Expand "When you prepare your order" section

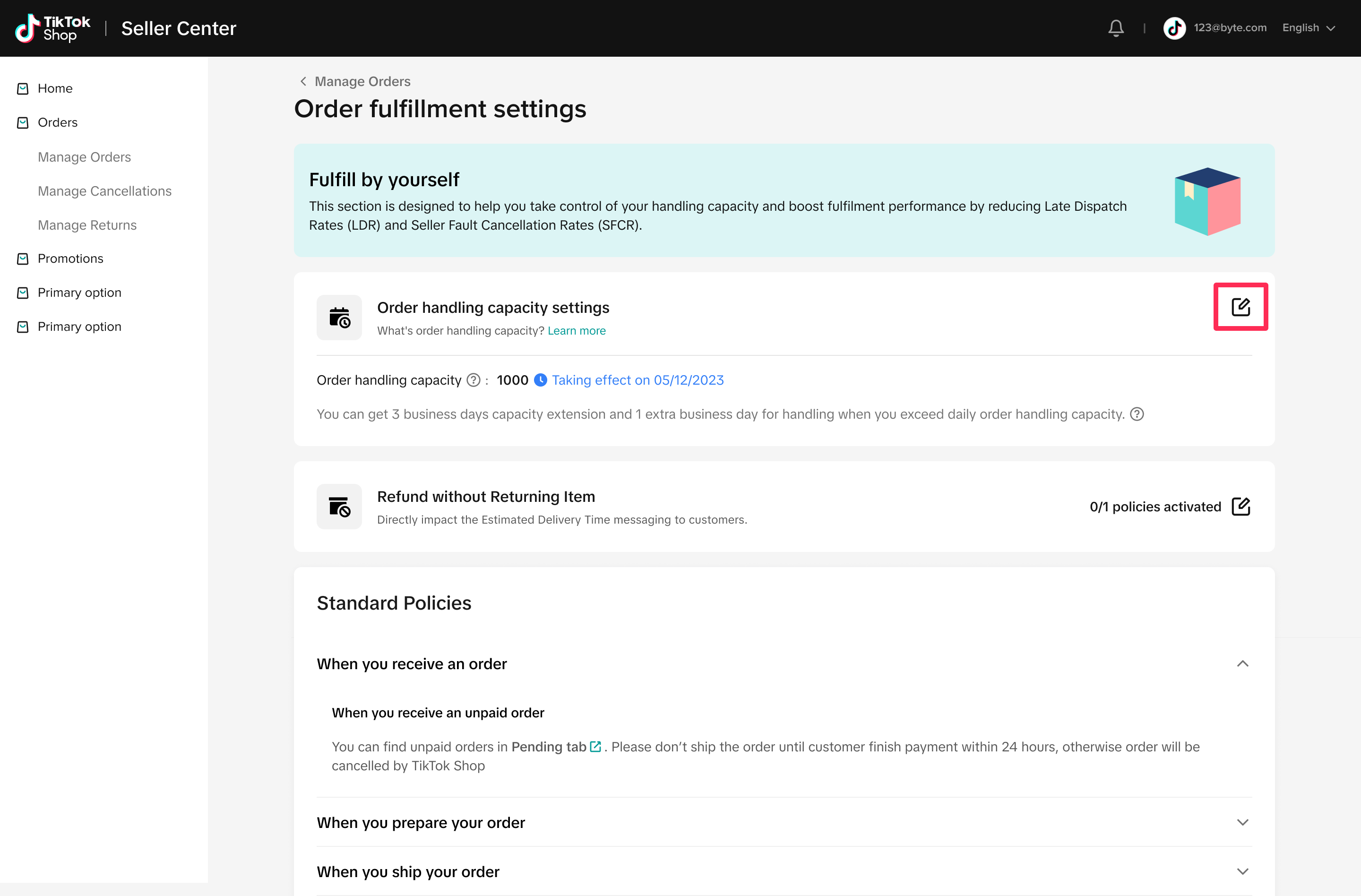coord(1243,823)
